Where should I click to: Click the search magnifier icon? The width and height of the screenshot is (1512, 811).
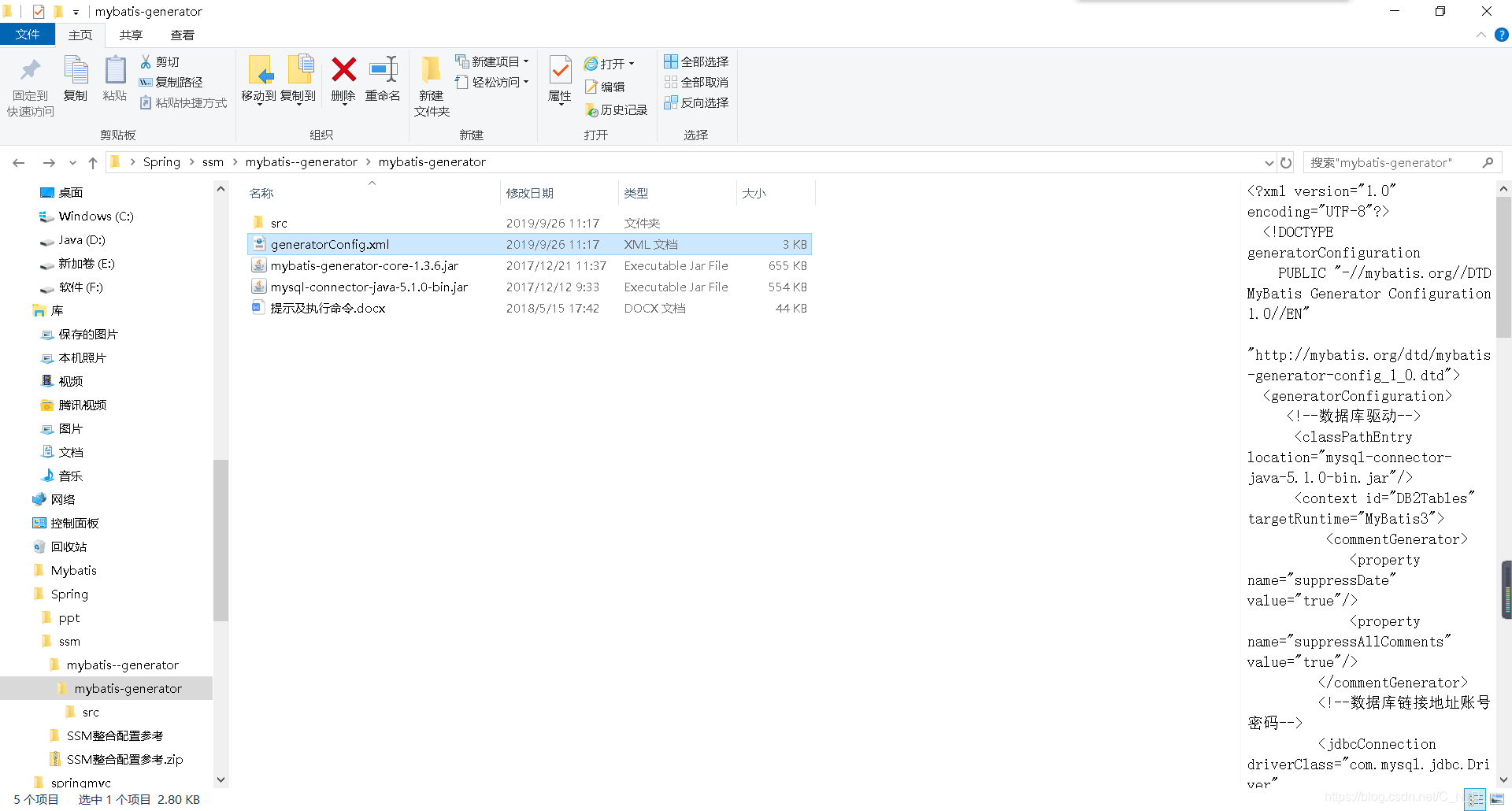[x=1488, y=162]
